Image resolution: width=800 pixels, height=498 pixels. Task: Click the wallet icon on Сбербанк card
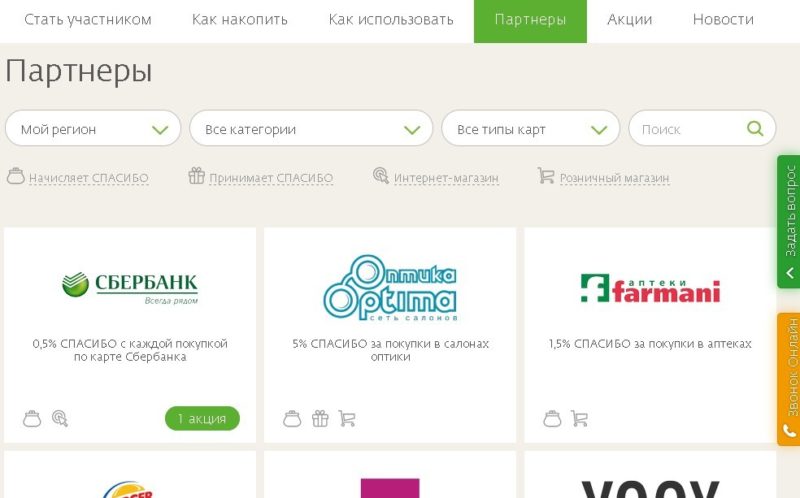(x=32, y=419)
